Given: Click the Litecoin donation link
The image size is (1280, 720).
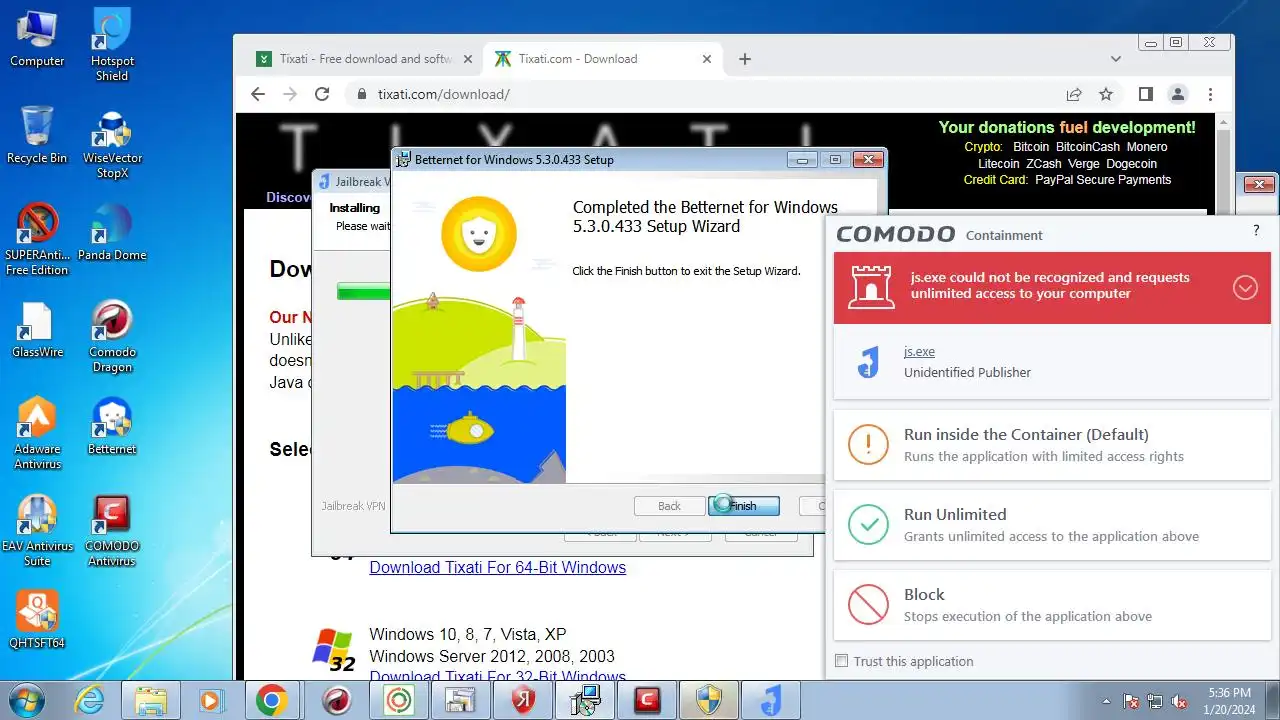Looking at the screenshot, I should tap(998, 164).
